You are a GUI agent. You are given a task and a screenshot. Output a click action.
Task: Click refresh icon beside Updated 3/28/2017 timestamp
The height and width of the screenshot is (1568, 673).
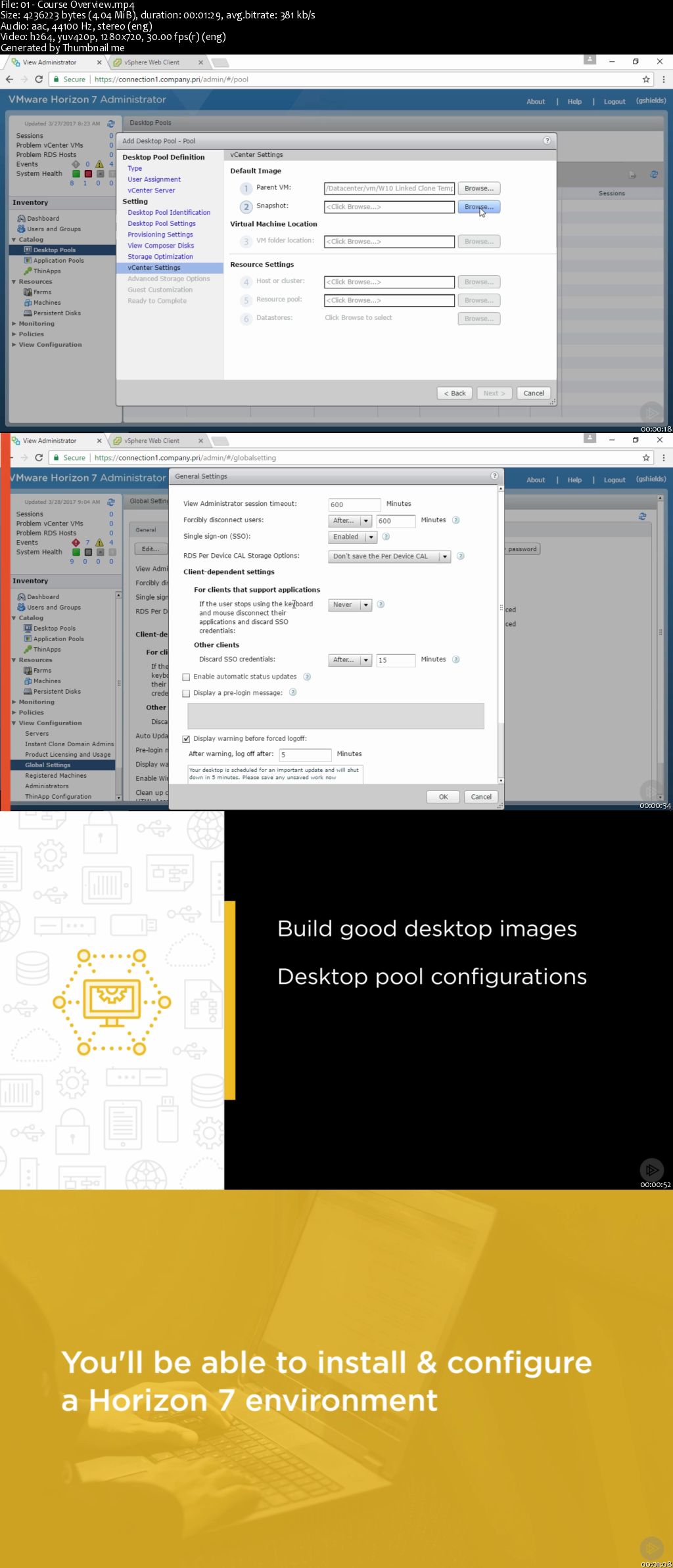[111, 502]
